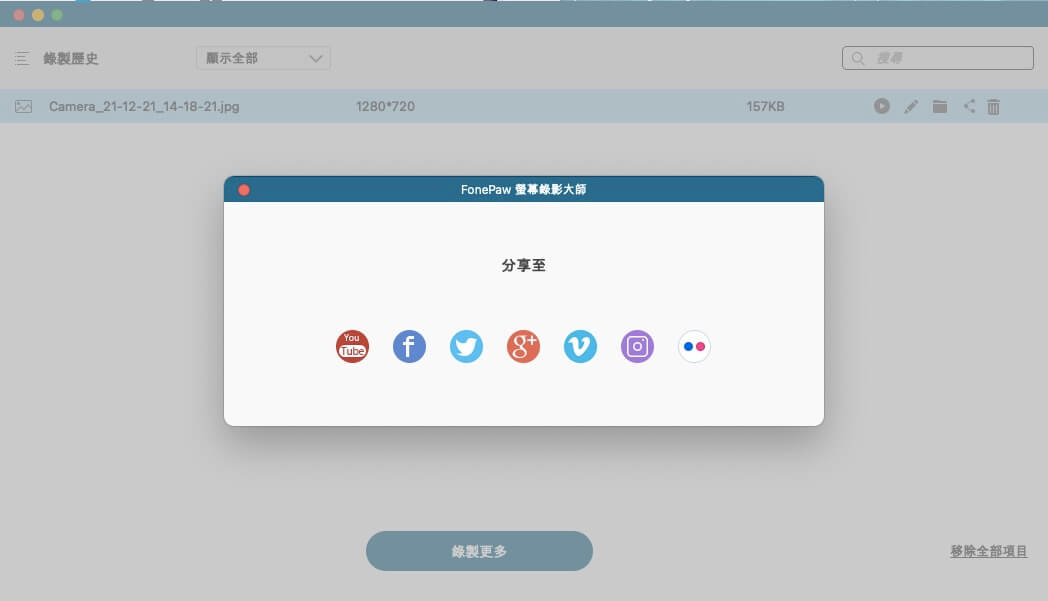
Task: Click the 157KB file size value
Action: coord(765,106)
